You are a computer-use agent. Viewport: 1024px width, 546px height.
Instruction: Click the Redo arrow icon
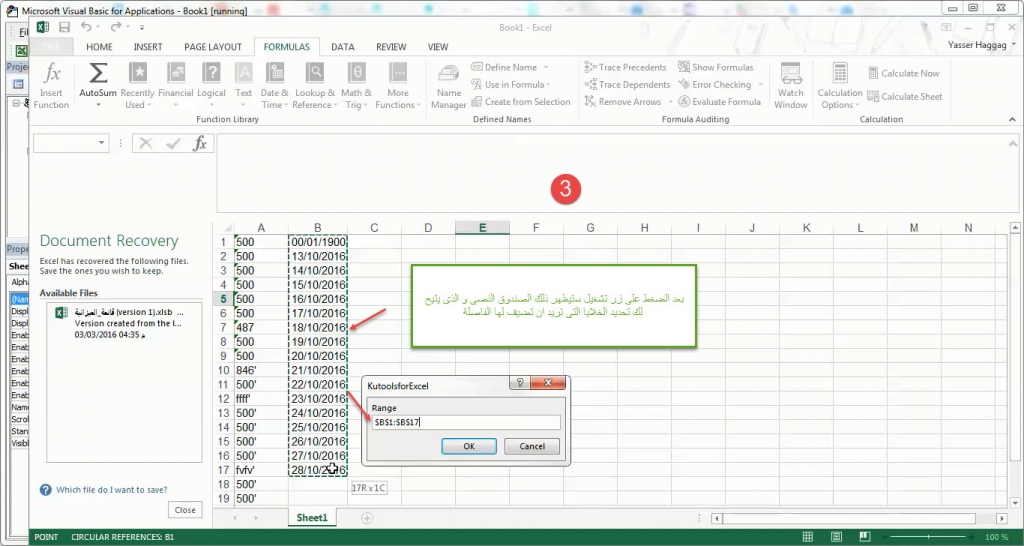point(116,27)
